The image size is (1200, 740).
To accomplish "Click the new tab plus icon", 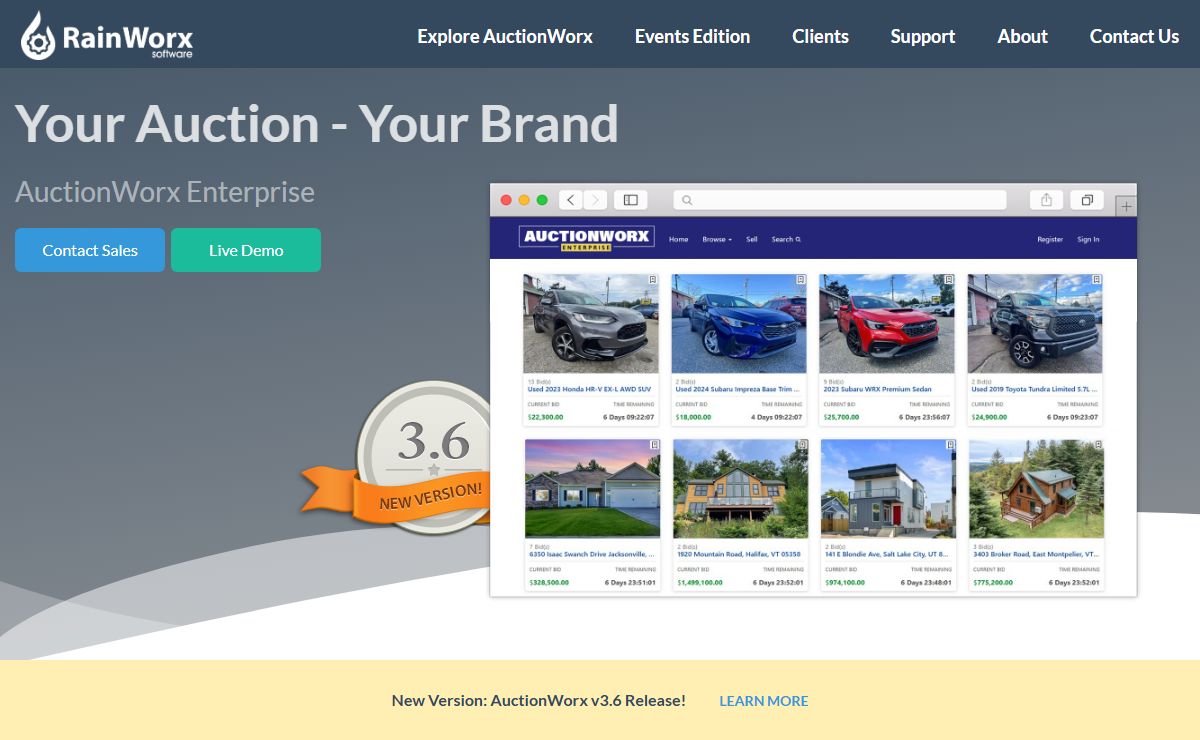I will coord(1126,207).
